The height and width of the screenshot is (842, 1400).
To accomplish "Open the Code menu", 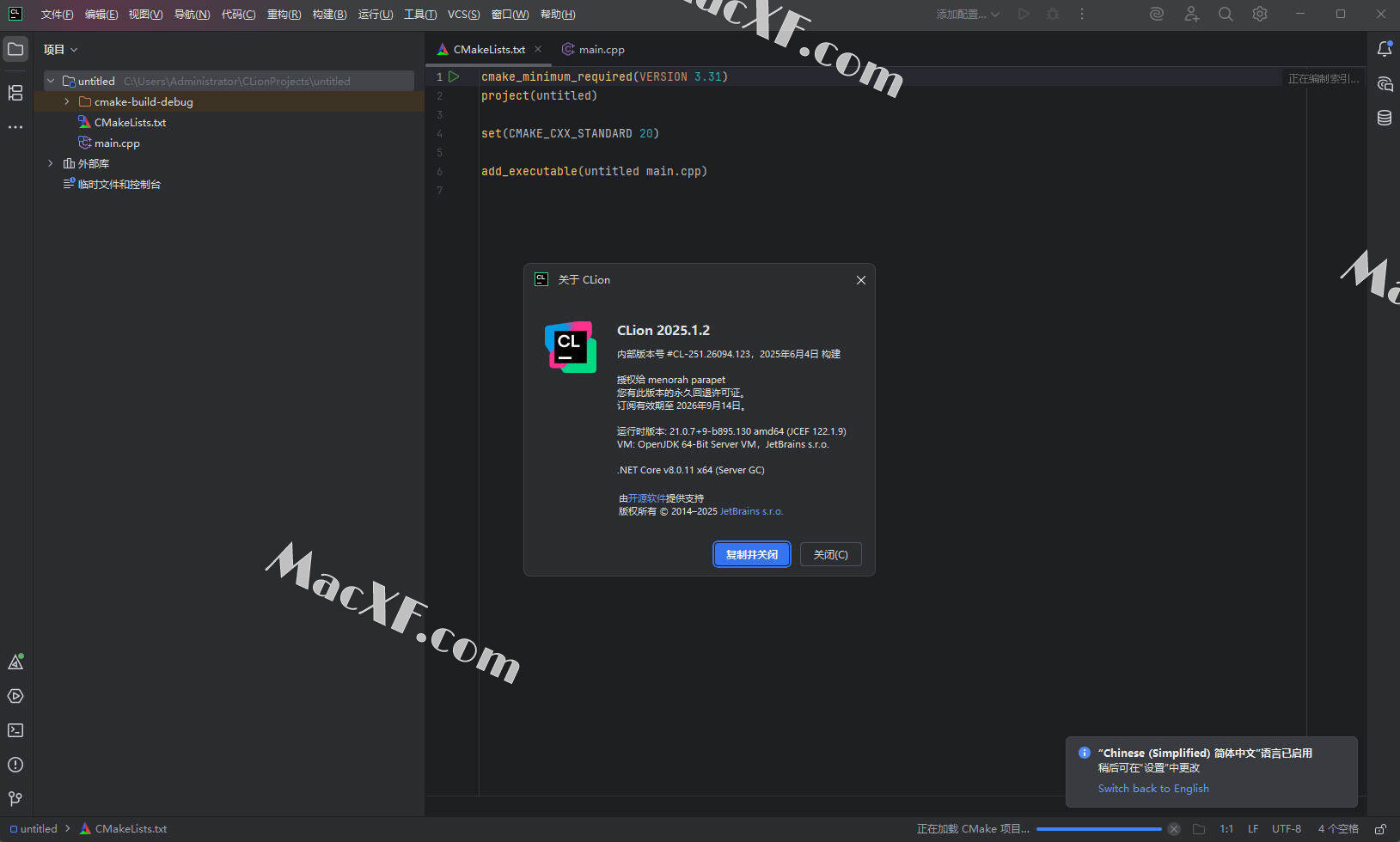I will coord(238,14).
